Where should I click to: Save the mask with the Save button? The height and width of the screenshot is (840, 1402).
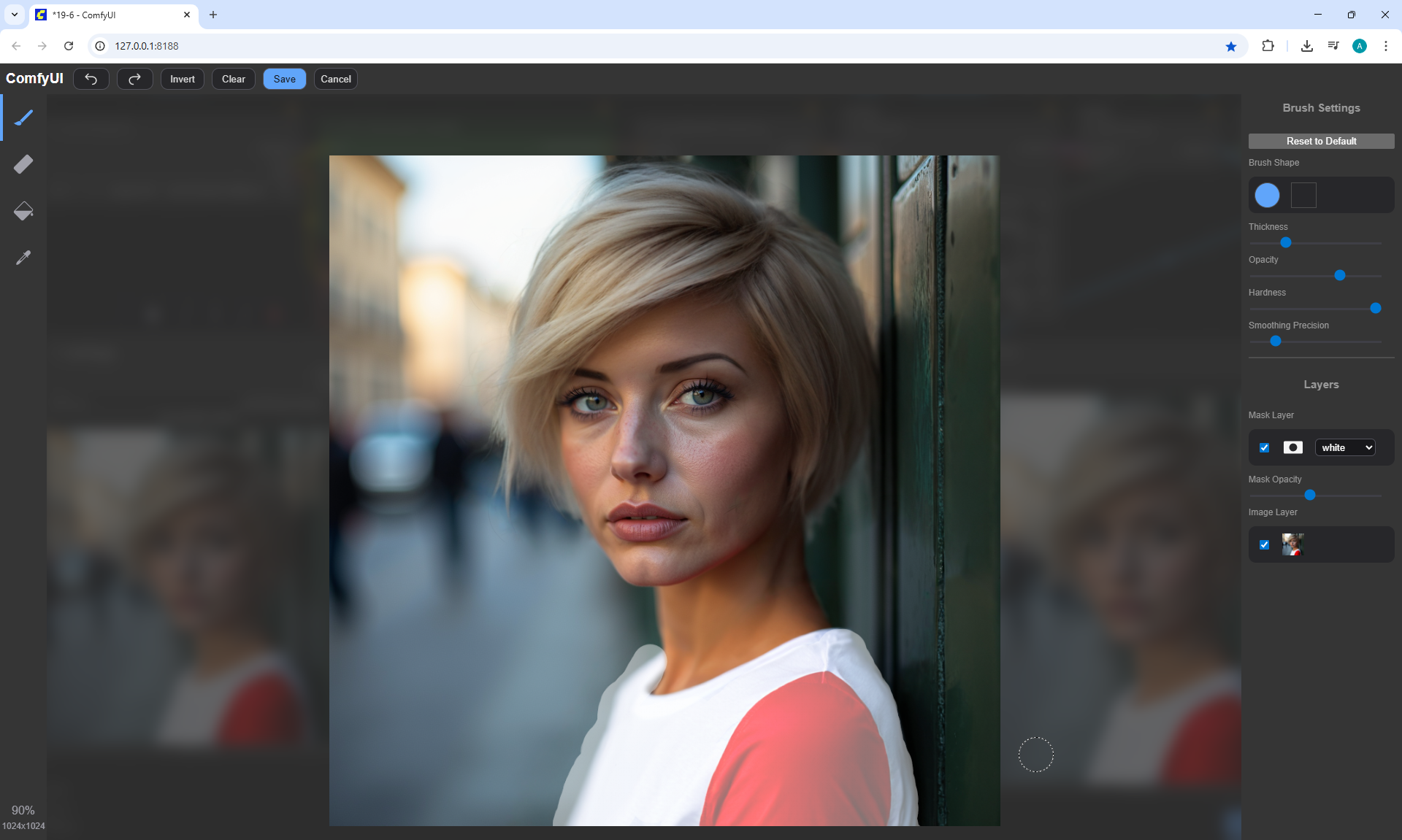point(284,79)
